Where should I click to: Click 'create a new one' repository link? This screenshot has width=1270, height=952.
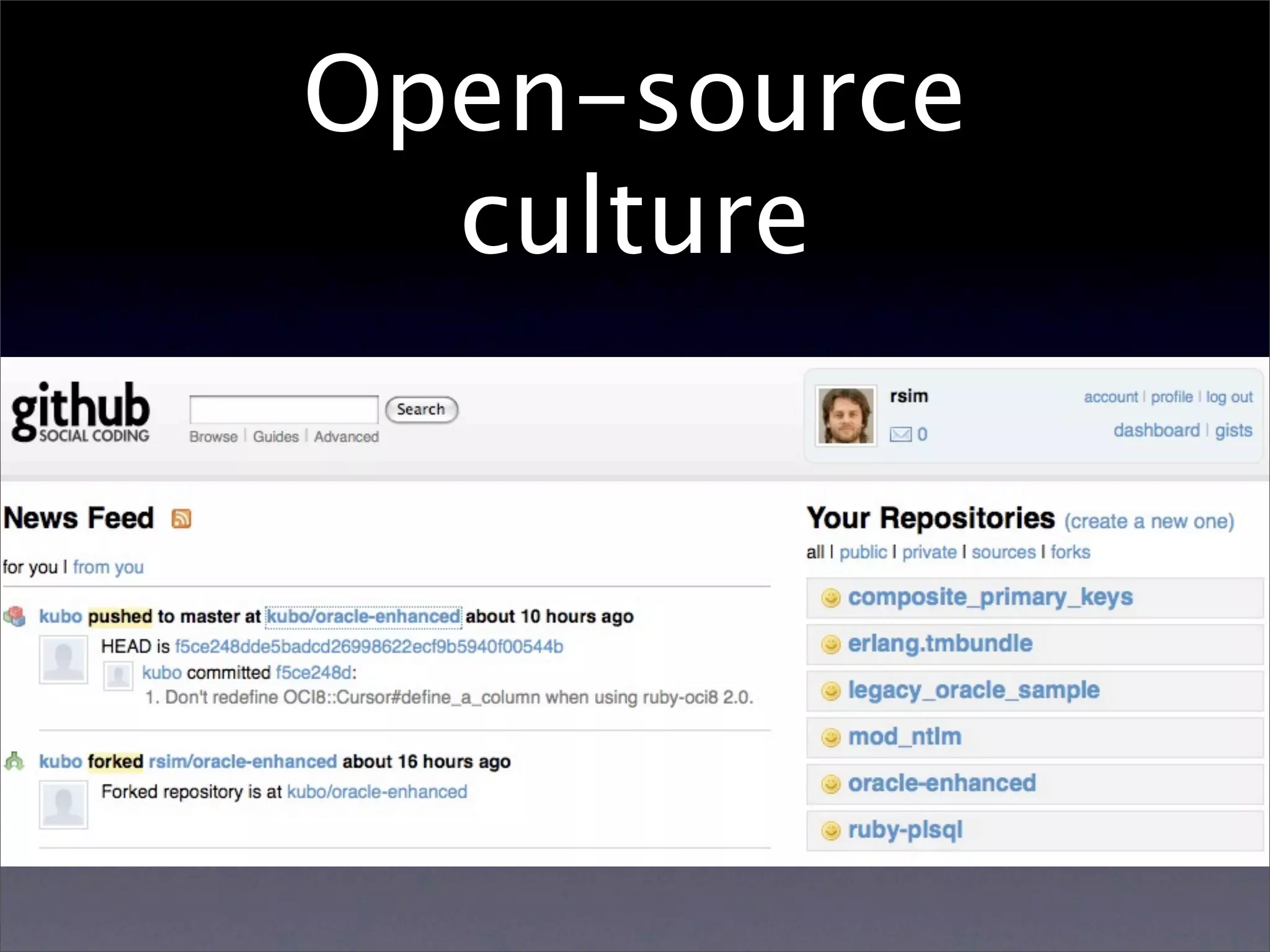[1149, 521]
